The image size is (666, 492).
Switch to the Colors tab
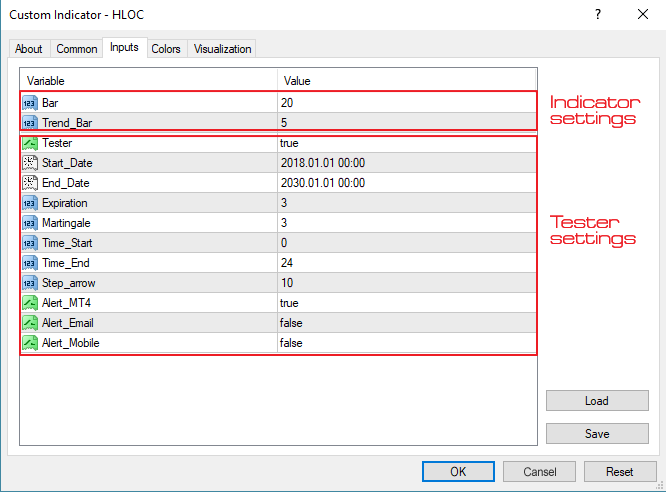(166, 49)
